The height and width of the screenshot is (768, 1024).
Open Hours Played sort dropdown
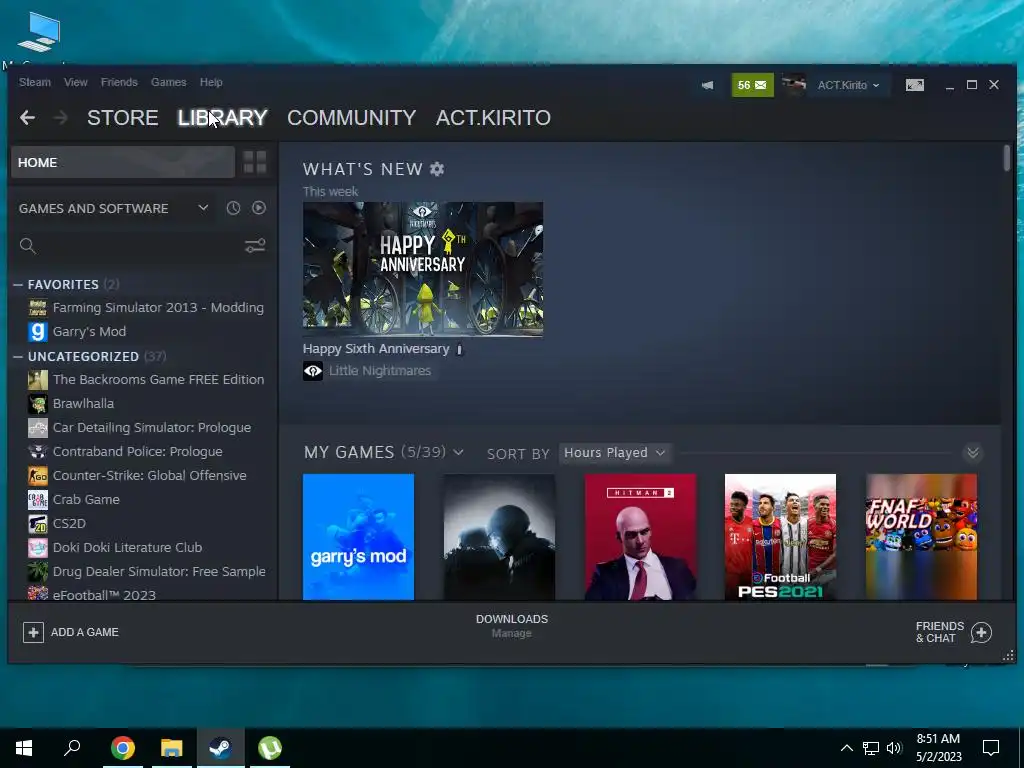pos(615,453)
